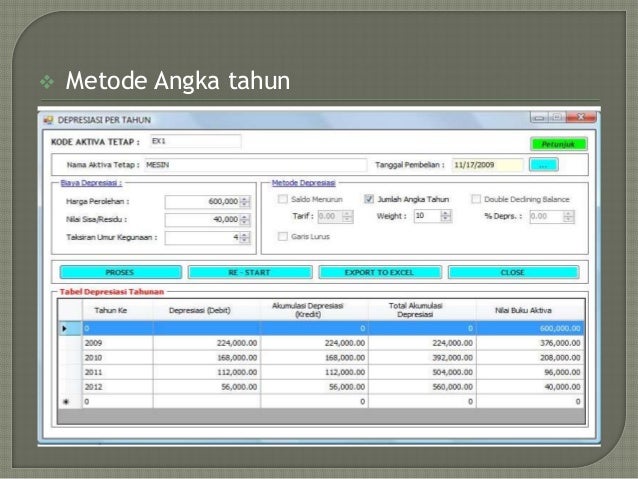Click the Akumulasi Depresiasi (Kredit) column header
The width and height of the screenshot is (638, 479).
pyautogui.click(x=315, y=311)
